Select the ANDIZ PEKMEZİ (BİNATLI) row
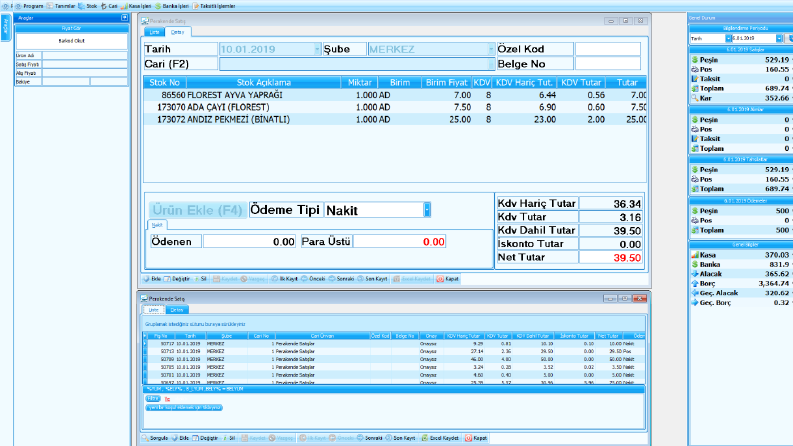 (394, 119)
